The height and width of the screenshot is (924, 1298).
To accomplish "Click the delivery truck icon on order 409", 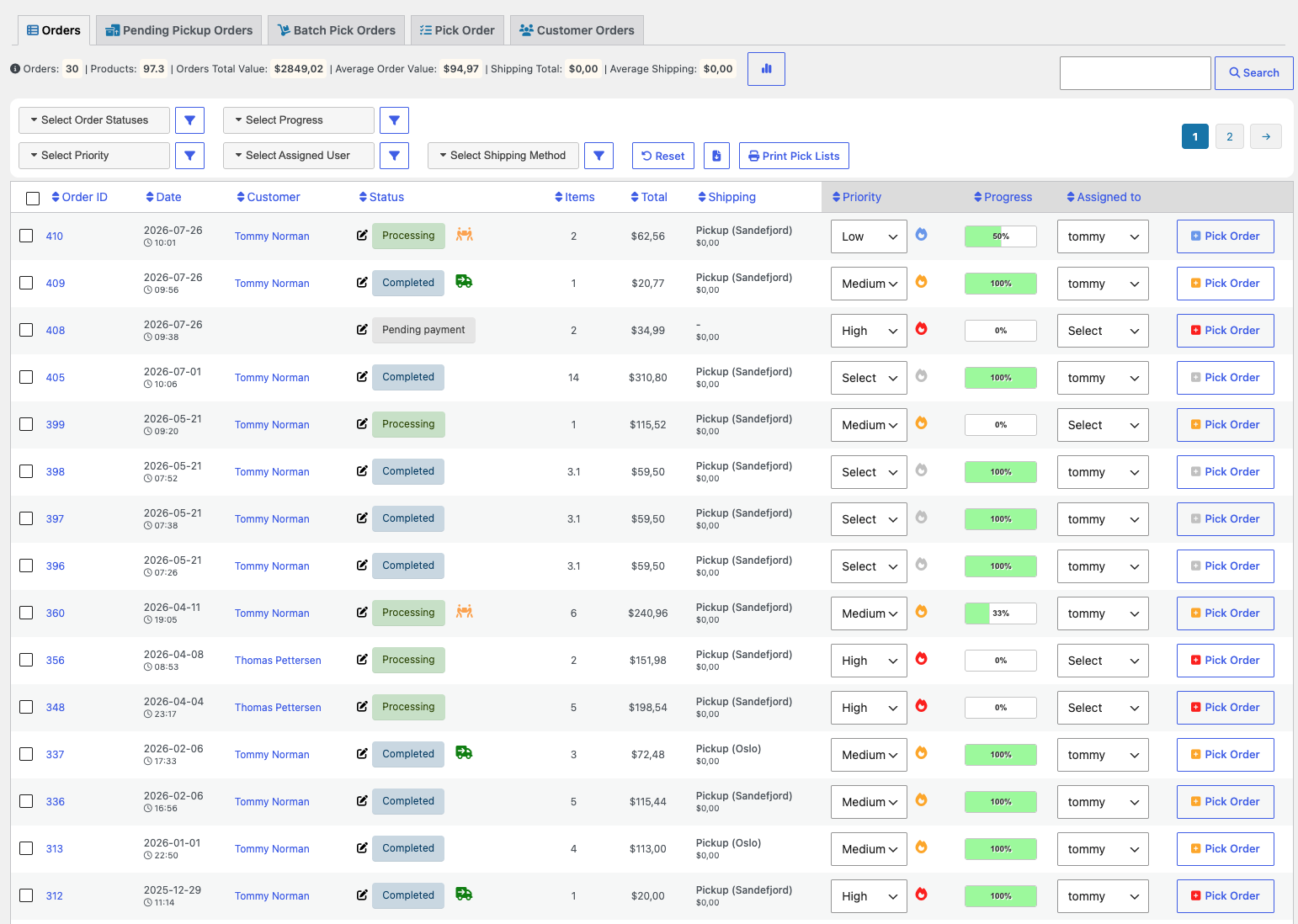I will click(464, 281).
